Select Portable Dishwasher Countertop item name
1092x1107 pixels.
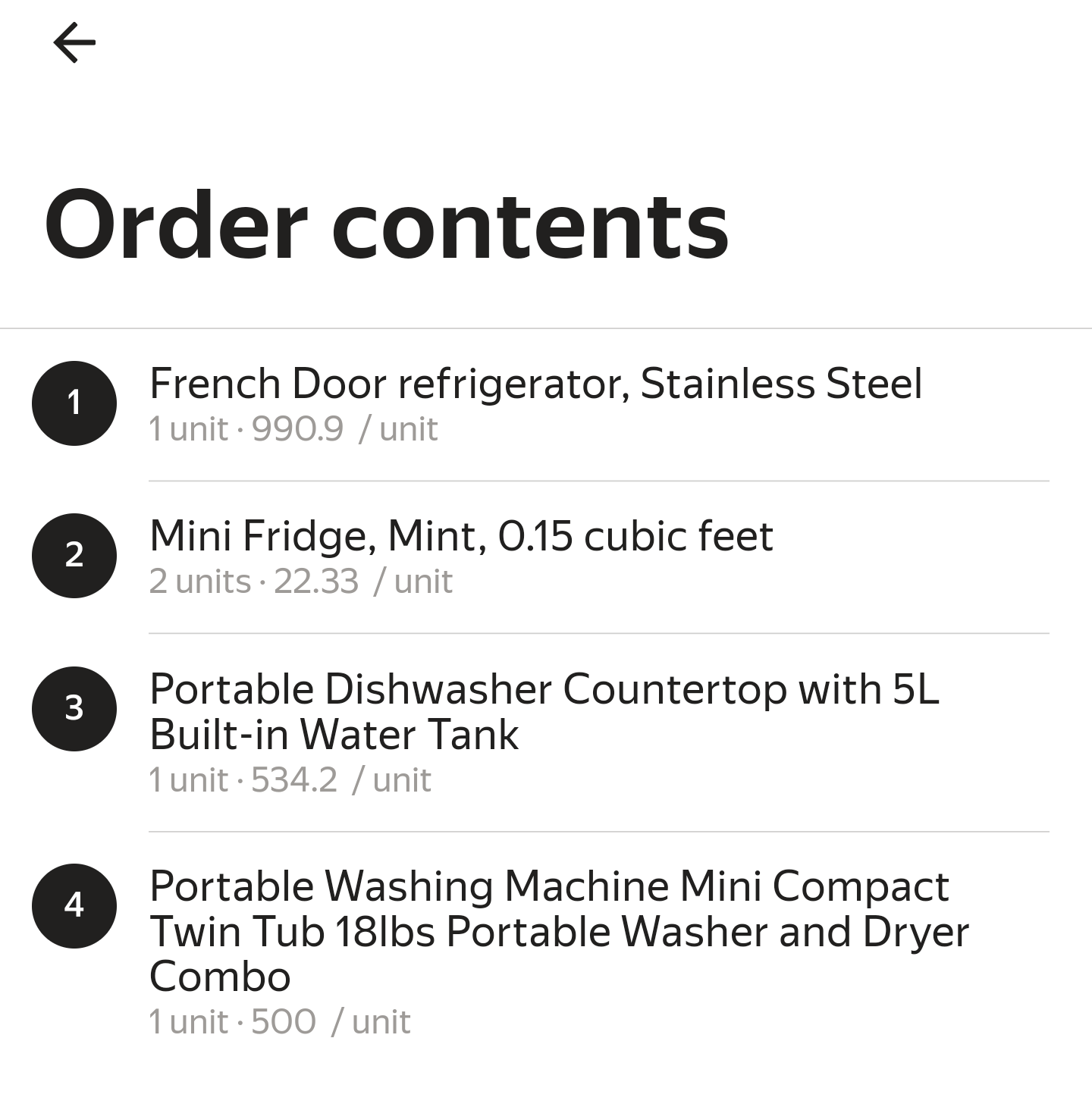click(544, 711)
